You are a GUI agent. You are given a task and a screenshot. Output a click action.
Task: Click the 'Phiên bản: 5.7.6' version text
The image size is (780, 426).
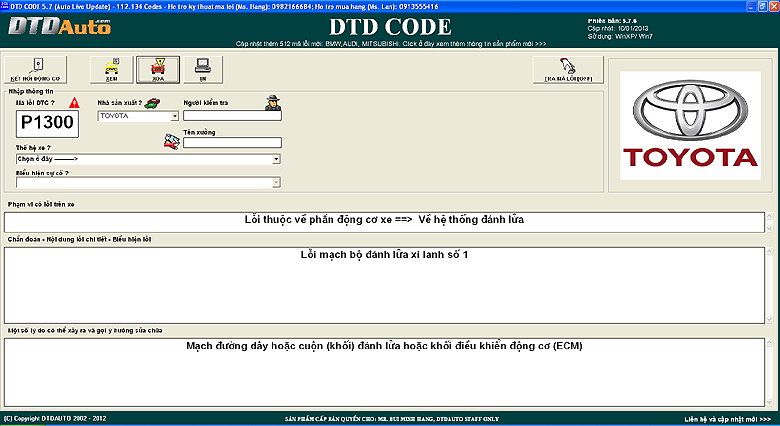pyautogui.click(x=612, y=21)
